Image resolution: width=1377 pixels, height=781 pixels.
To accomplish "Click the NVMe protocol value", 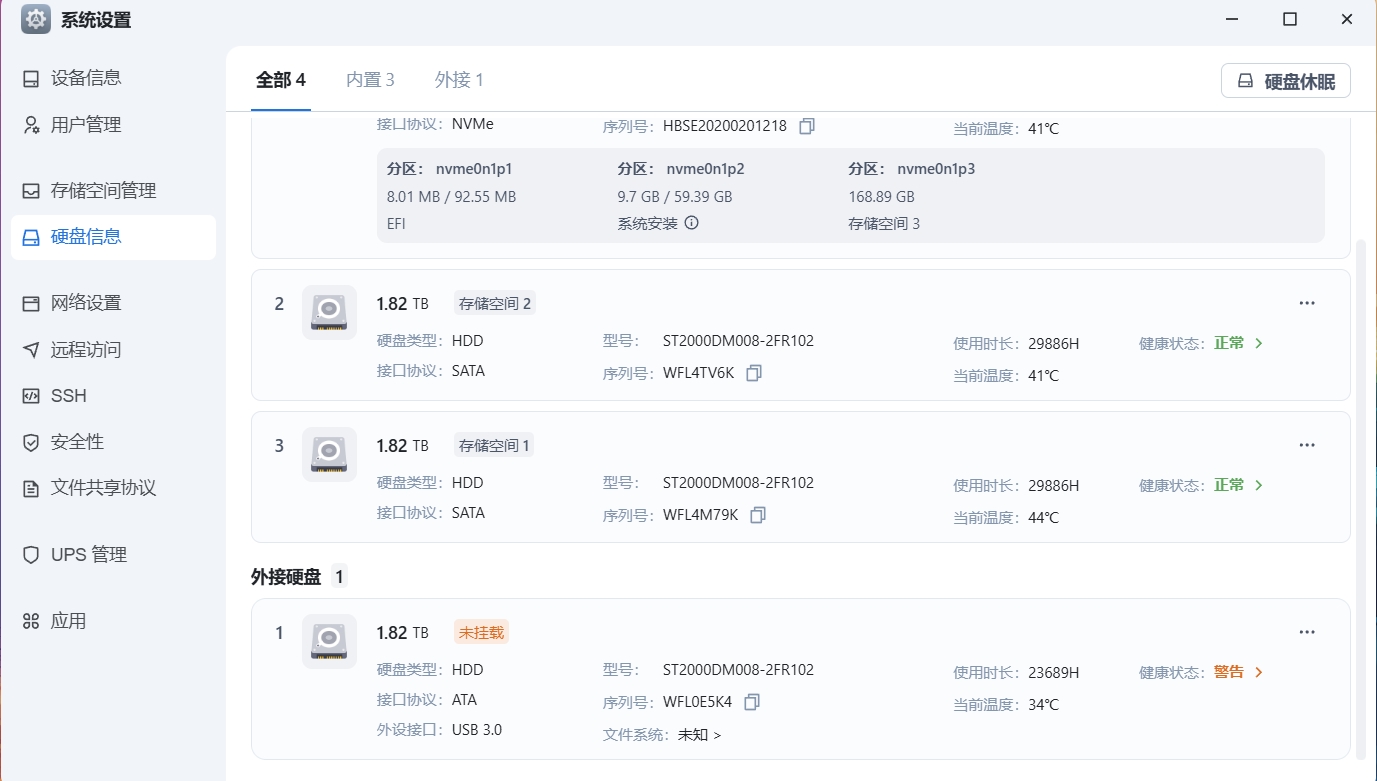I will (x=473, y=125).
